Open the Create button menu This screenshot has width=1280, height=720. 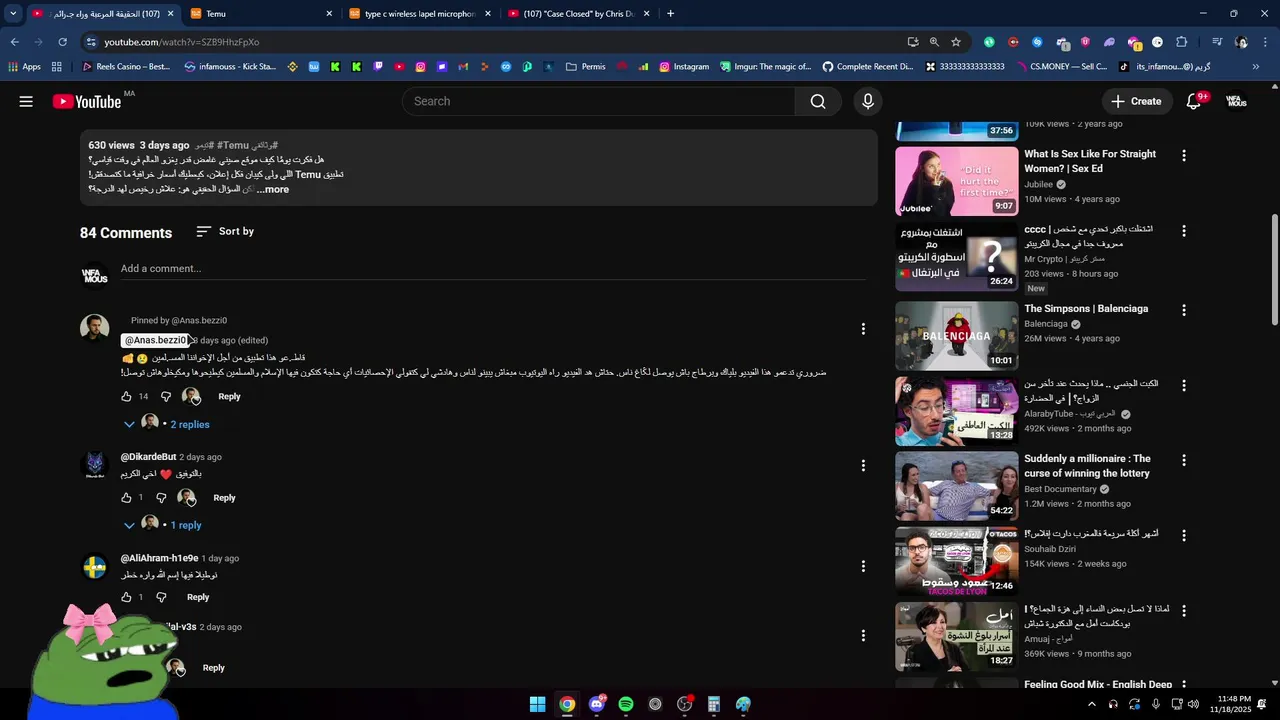[1136, 101]
